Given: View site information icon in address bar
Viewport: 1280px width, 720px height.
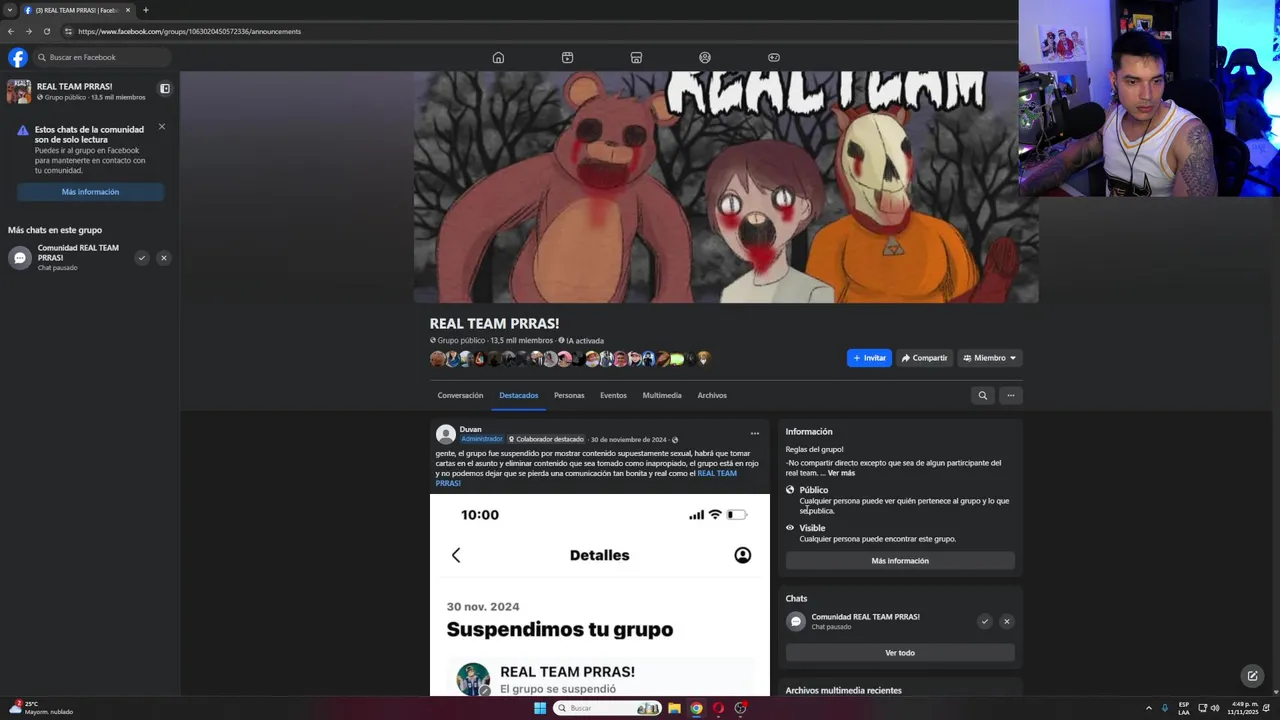Looking at the screenshot, I should (68, 31).
